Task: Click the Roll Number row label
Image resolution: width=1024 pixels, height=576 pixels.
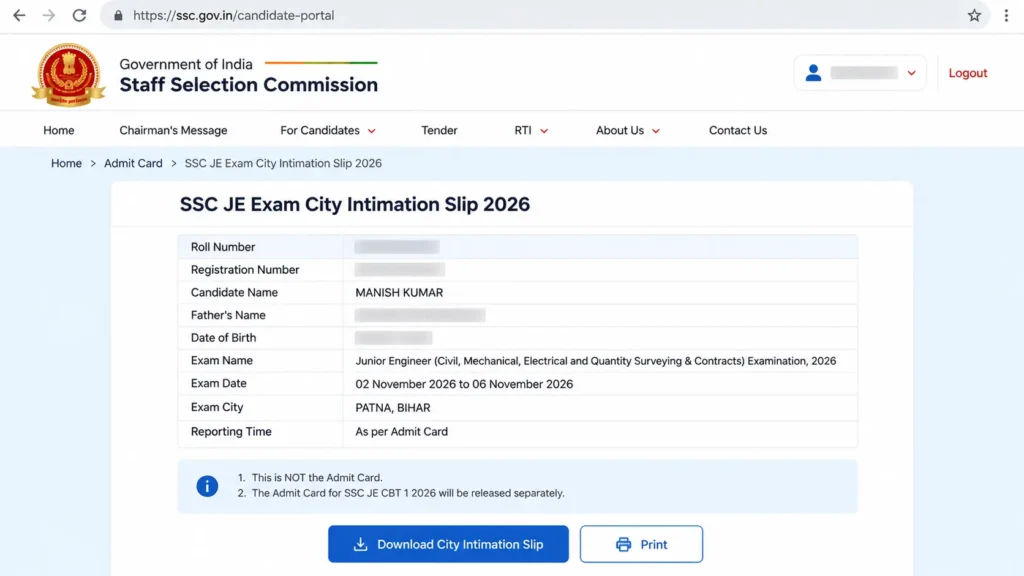Action: click(223, 247)
